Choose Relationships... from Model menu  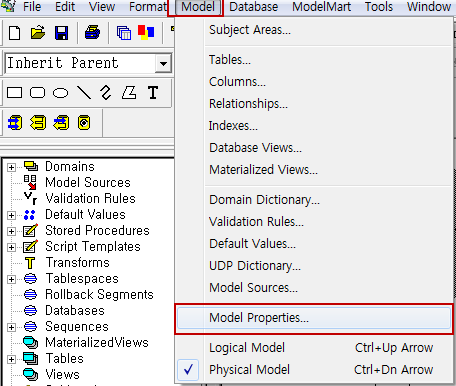pyautogui.click(x=313, y=104)
